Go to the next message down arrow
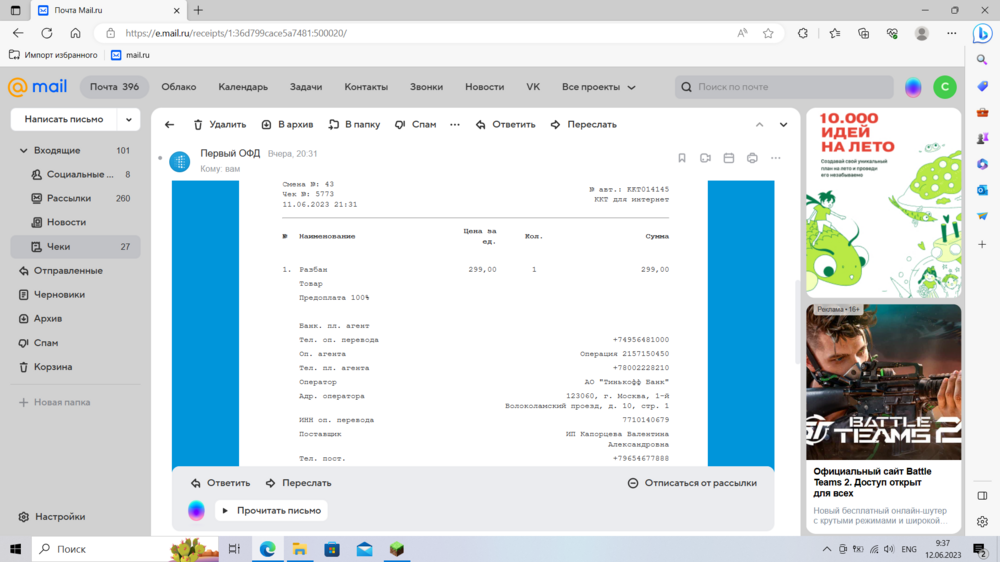This screenshot has height=562, width=1000. point(783,124)
